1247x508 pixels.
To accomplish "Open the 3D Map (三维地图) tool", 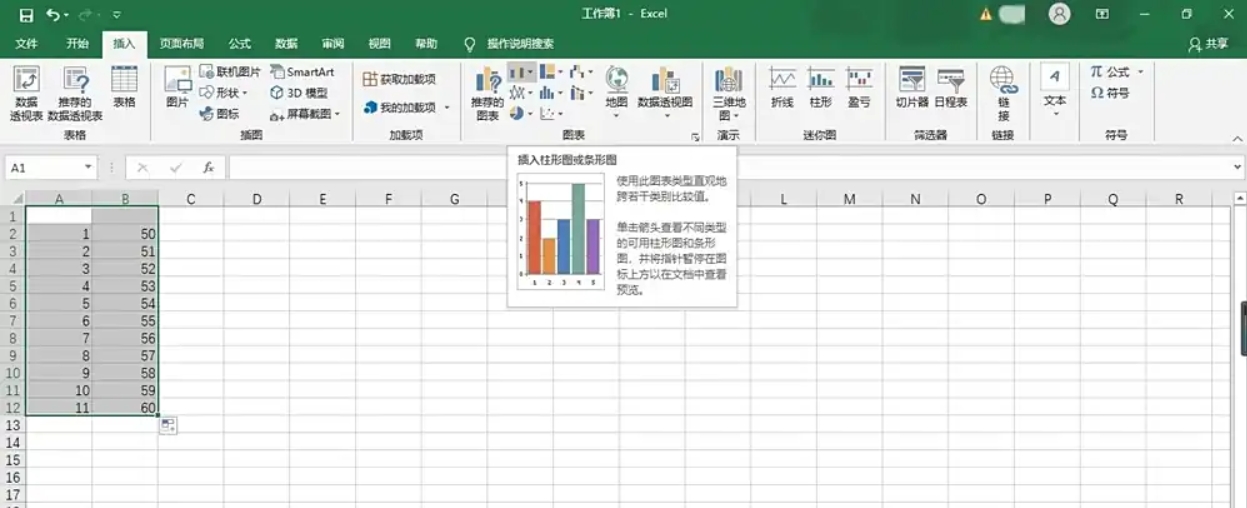I will [x=728, y=94].
